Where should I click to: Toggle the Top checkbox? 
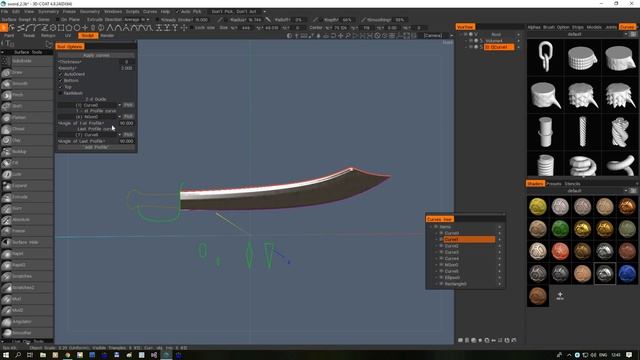[x=60, y=87]
